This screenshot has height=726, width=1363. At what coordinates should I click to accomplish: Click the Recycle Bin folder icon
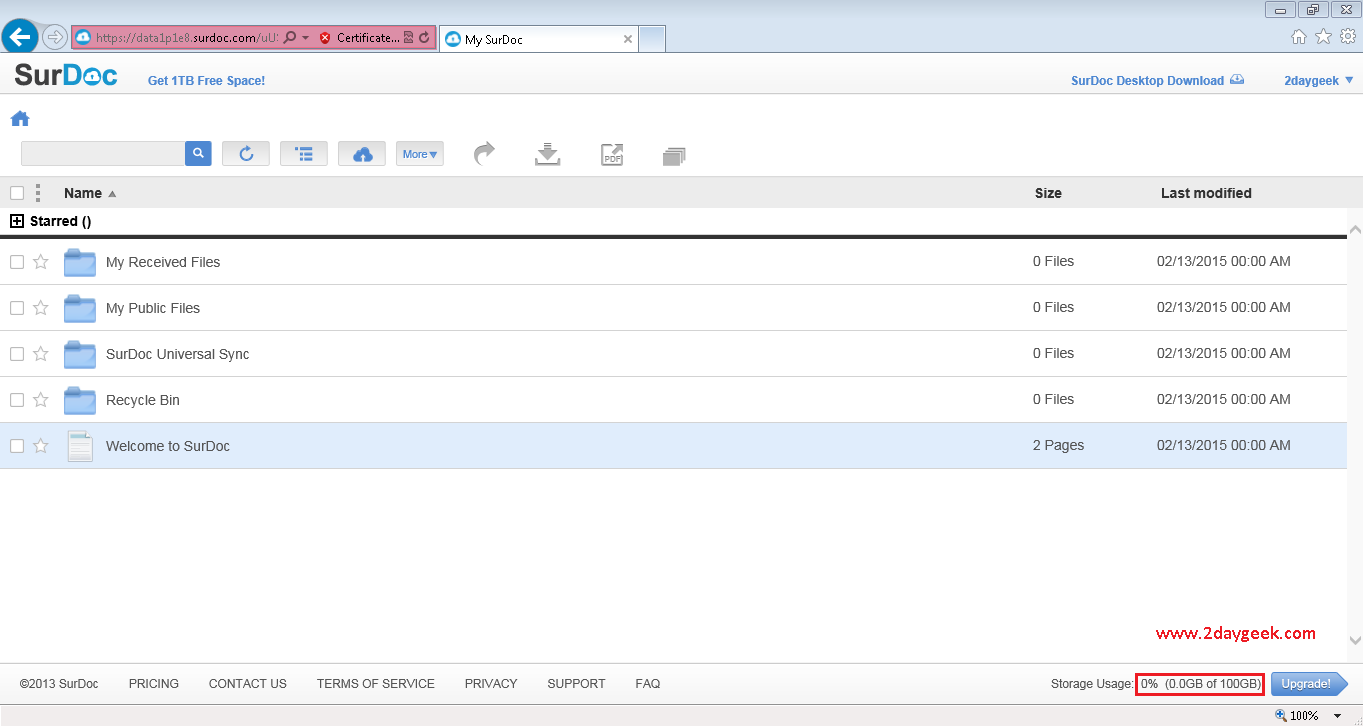click(x=80, y=400)
